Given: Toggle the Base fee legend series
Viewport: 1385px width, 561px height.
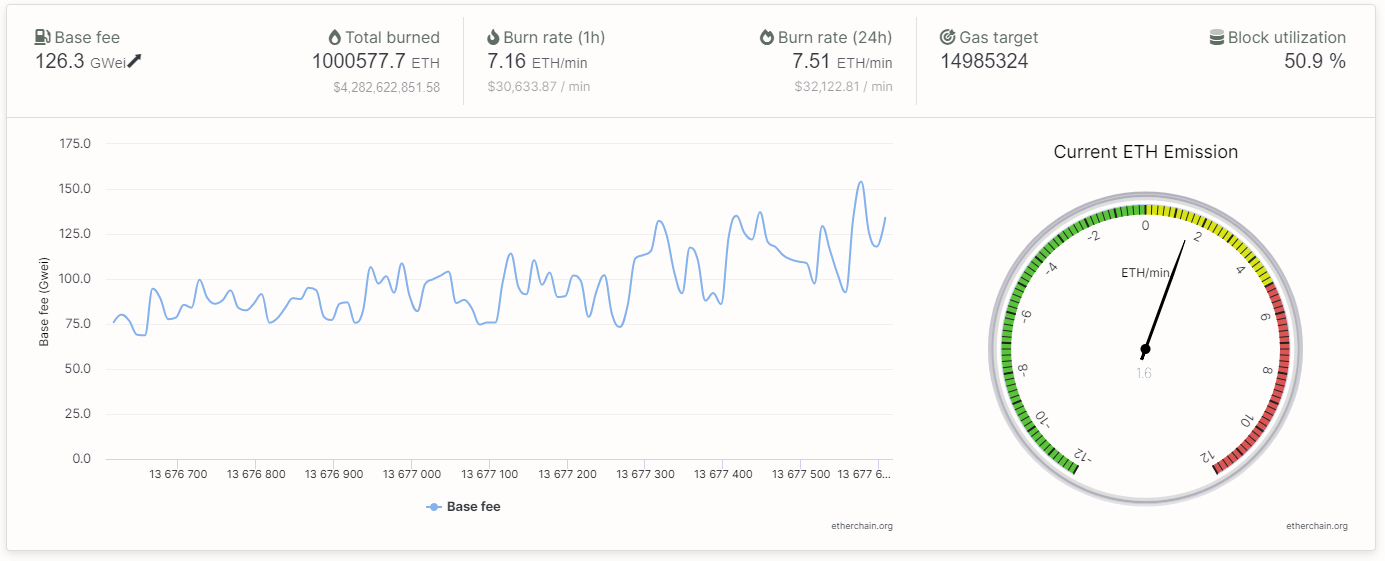Looking at the screenshot, I should tap(464, 507).
